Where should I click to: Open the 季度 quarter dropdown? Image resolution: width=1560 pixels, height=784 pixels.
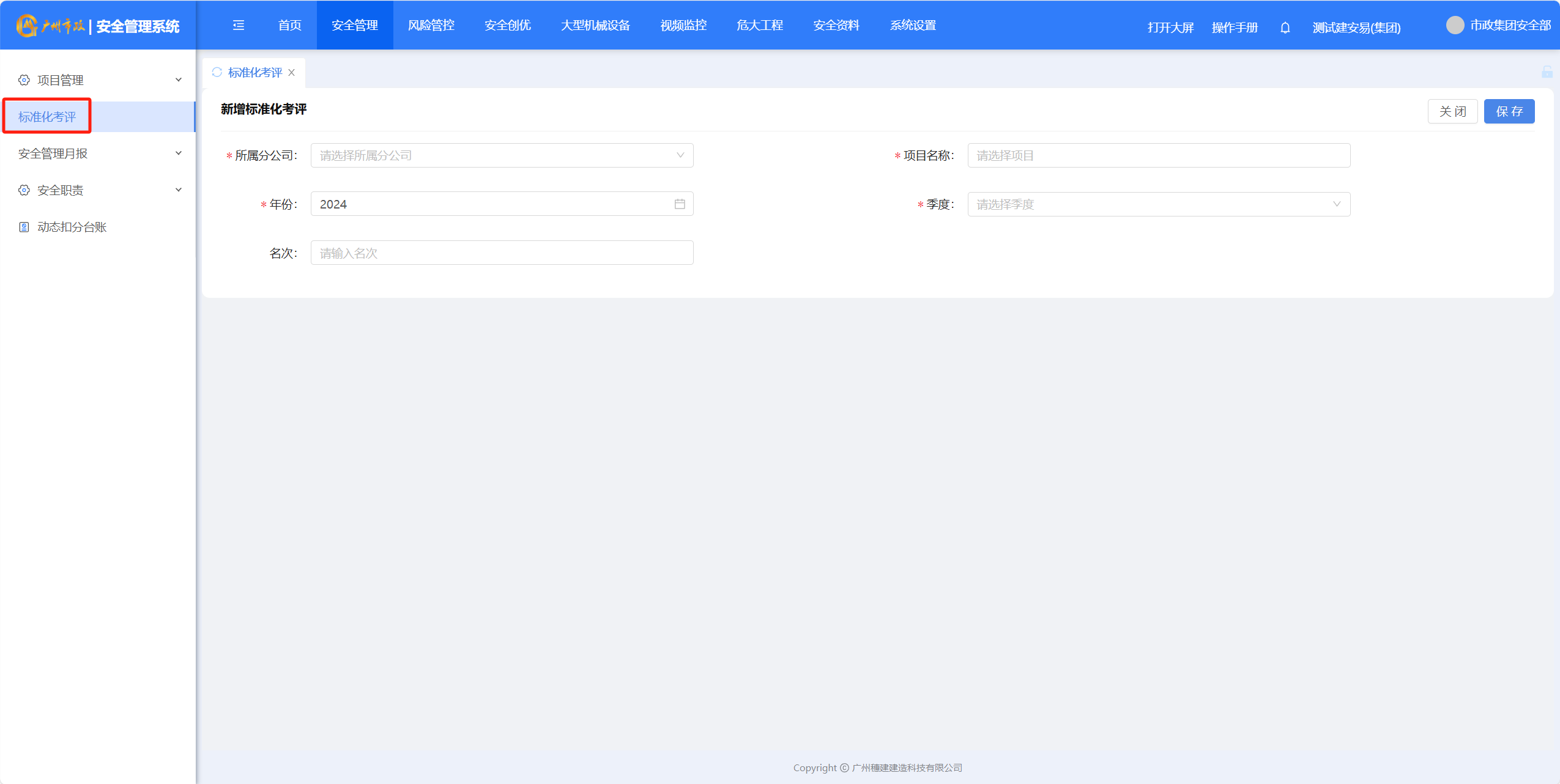[x=1158, y=204]
